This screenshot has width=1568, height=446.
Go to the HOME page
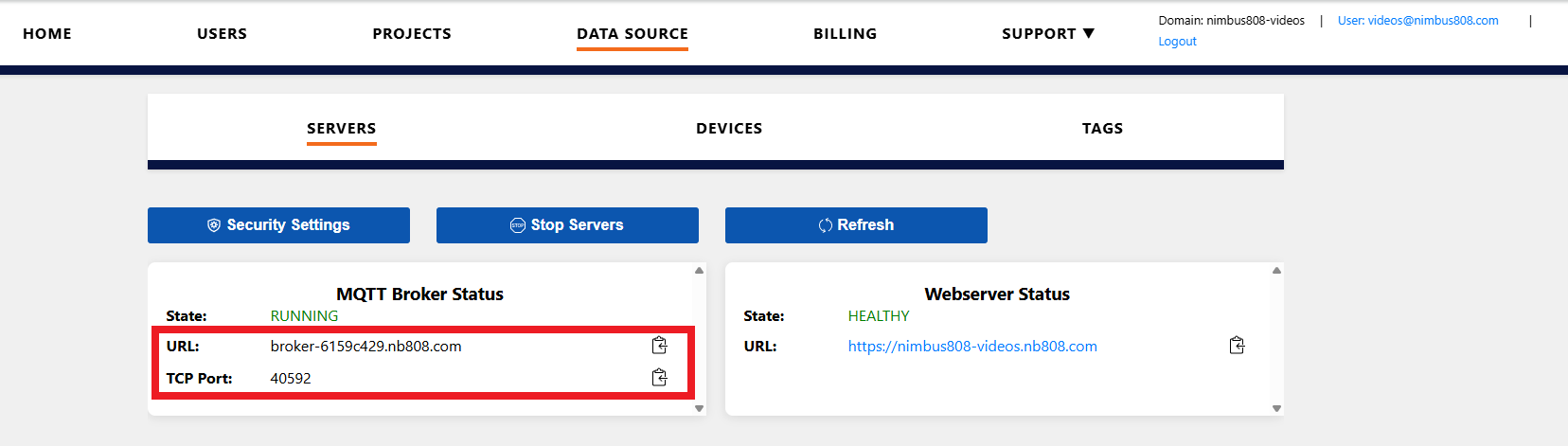click(47, 34)
